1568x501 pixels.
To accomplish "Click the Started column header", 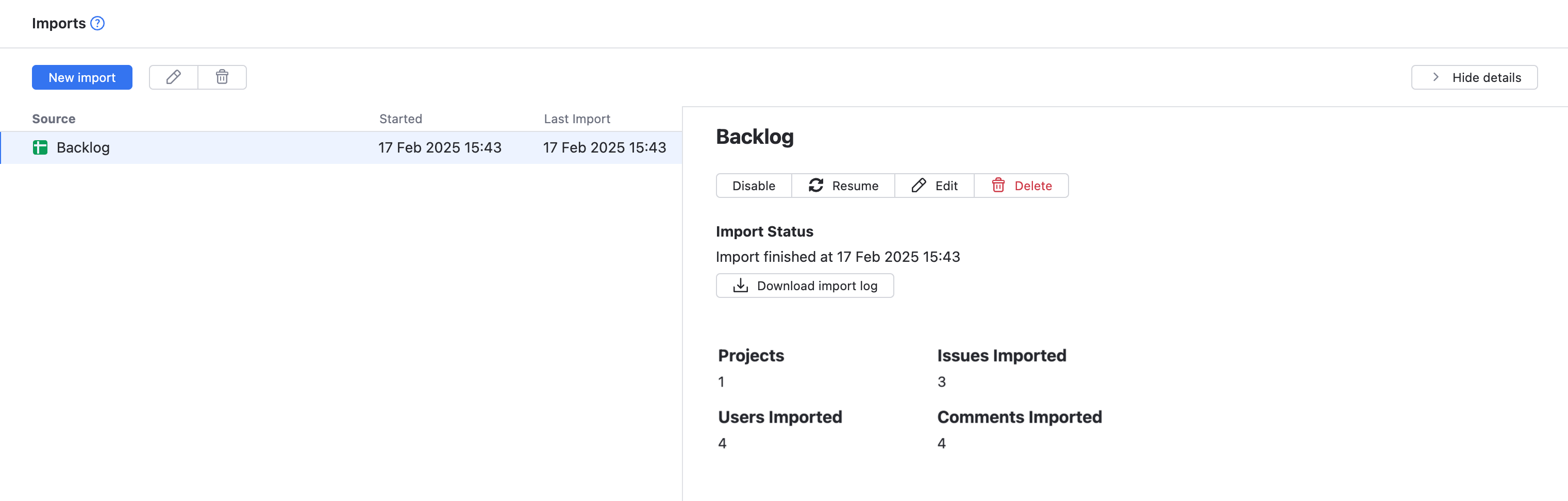I will (x=401, y=119).
